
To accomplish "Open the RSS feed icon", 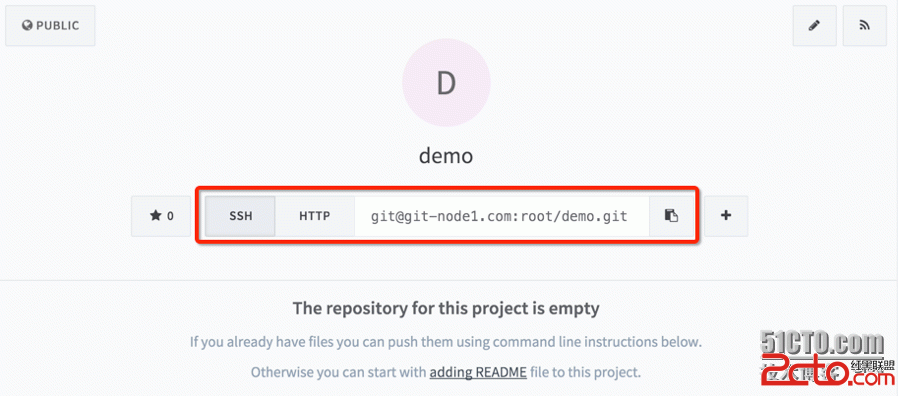I will (865, 25).
